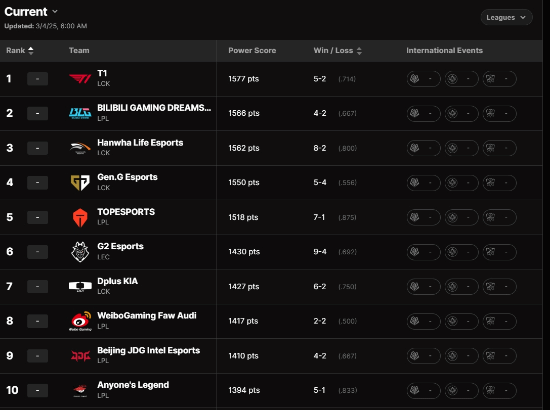The width and height of the screenshot is (550, 410).
Task: Click the International Events column header
Action: point(444,51)
